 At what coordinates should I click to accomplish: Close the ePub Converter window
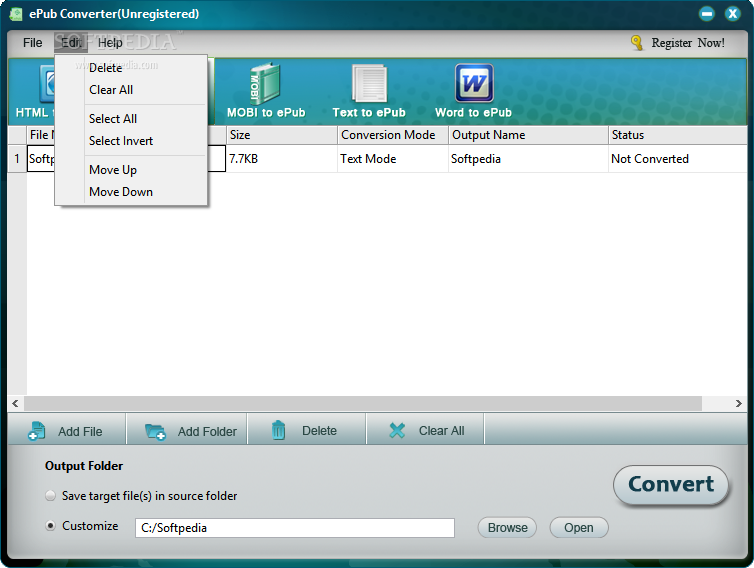coord(732,13)
